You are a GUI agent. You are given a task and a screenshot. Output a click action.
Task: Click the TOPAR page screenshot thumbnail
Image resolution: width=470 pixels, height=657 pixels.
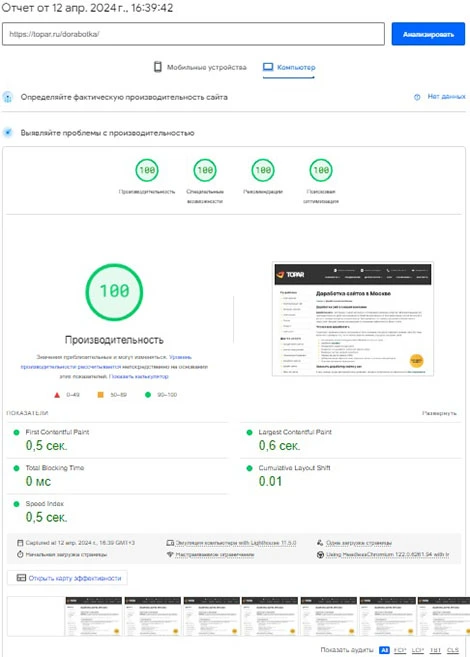[353, 319]
